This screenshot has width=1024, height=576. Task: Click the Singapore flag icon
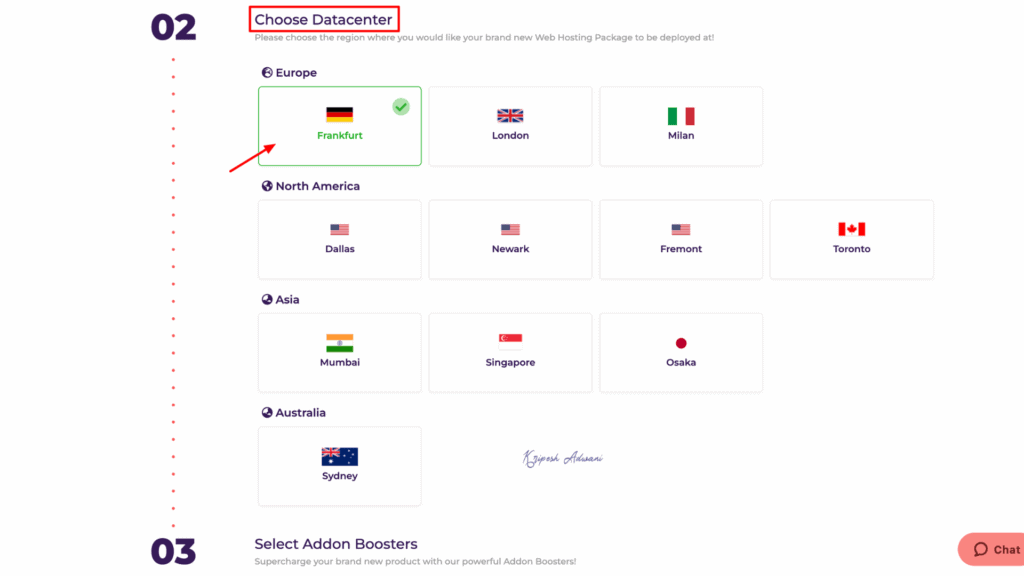pyautogui.click(x=510, y=341)
